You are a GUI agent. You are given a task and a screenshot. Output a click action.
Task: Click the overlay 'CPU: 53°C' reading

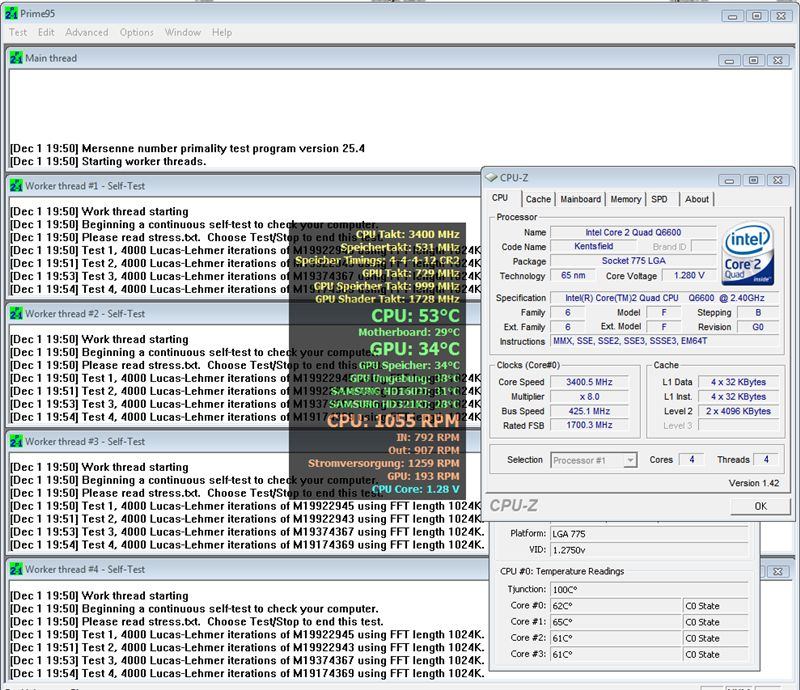point(415,315)
